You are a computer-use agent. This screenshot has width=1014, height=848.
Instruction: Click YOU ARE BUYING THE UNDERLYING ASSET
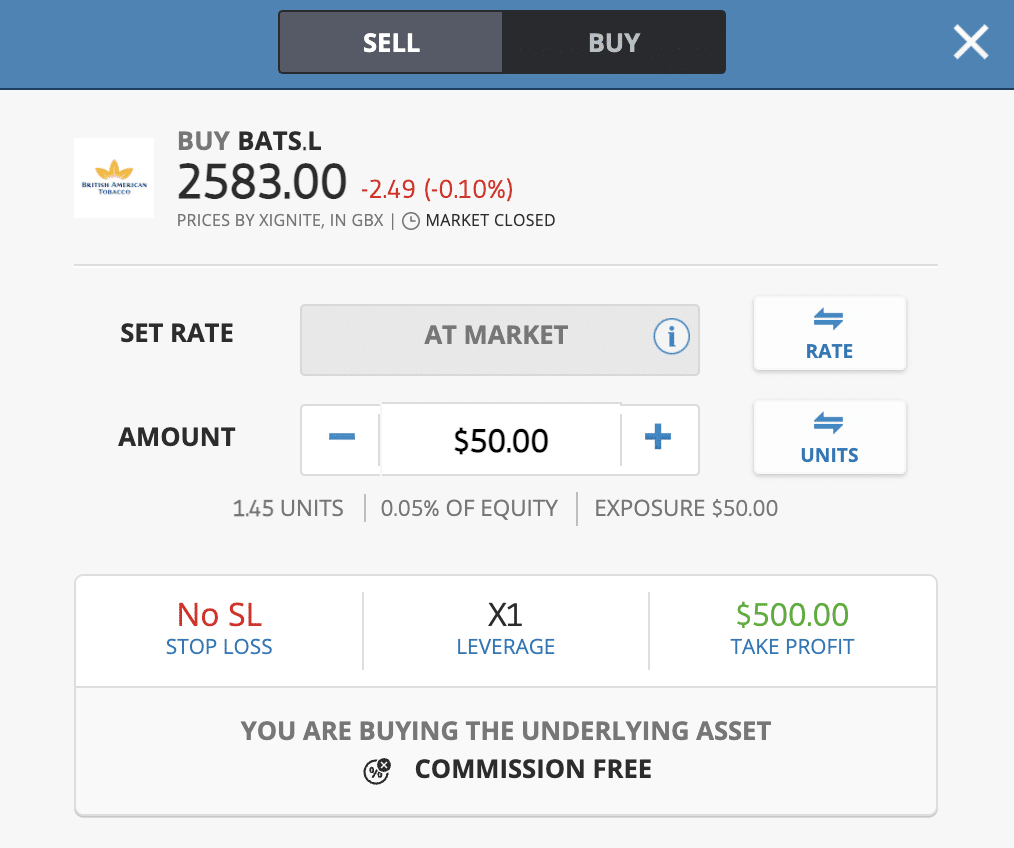click(506, 731)
